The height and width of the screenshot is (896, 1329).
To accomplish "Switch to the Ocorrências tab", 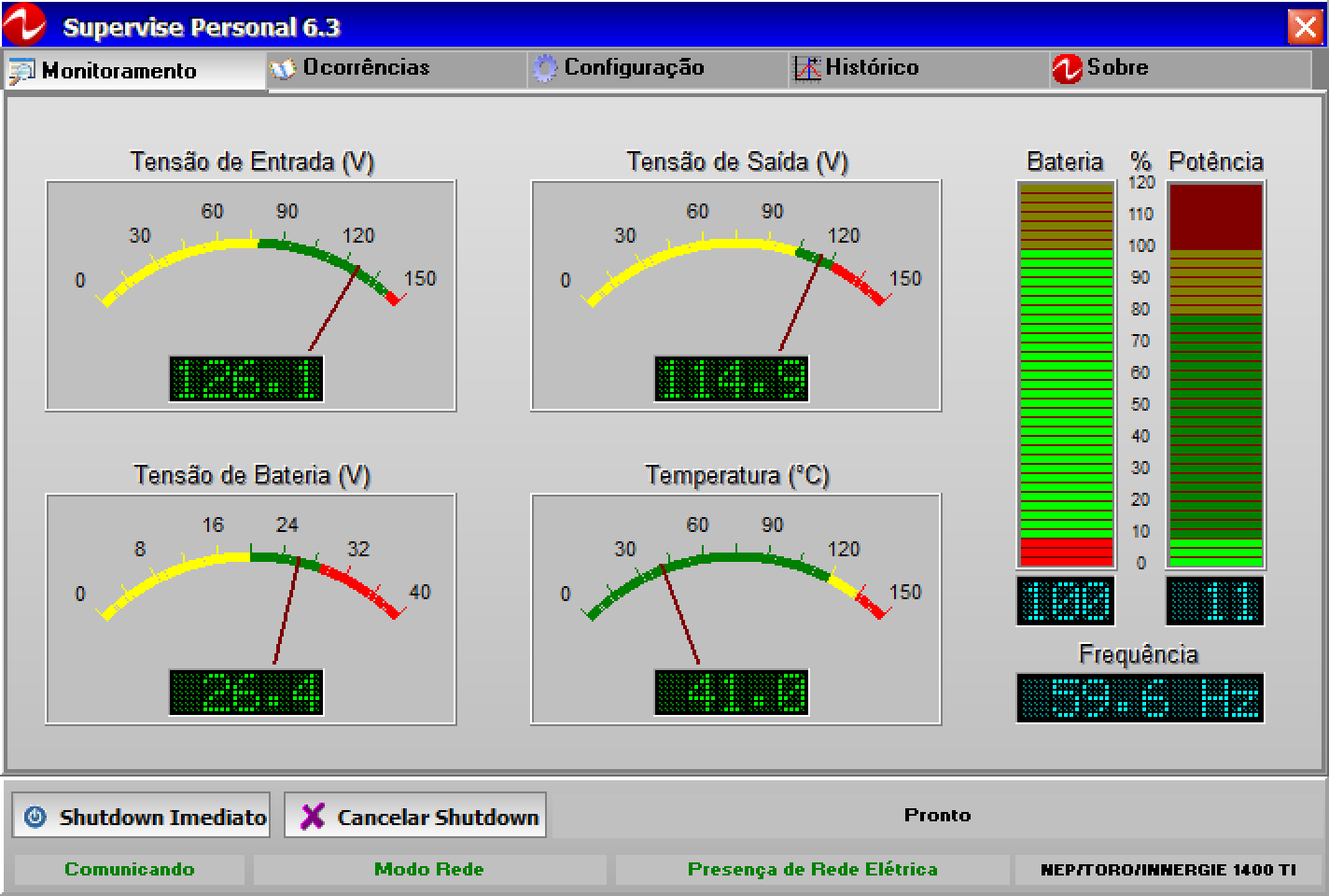I will coord(366,68).
